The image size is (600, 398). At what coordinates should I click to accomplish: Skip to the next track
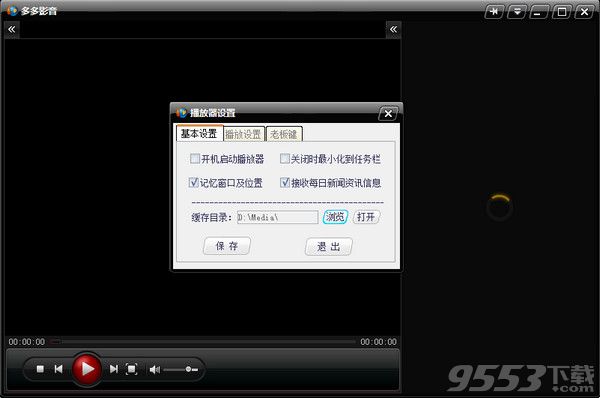pos(114,369)
